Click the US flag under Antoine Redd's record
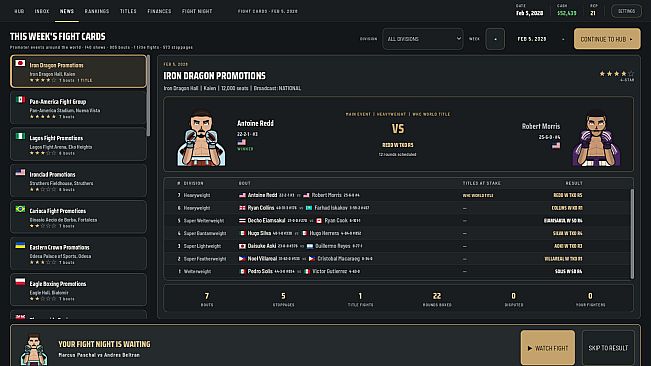Viewport: 651px width, 366px height. 241,142
